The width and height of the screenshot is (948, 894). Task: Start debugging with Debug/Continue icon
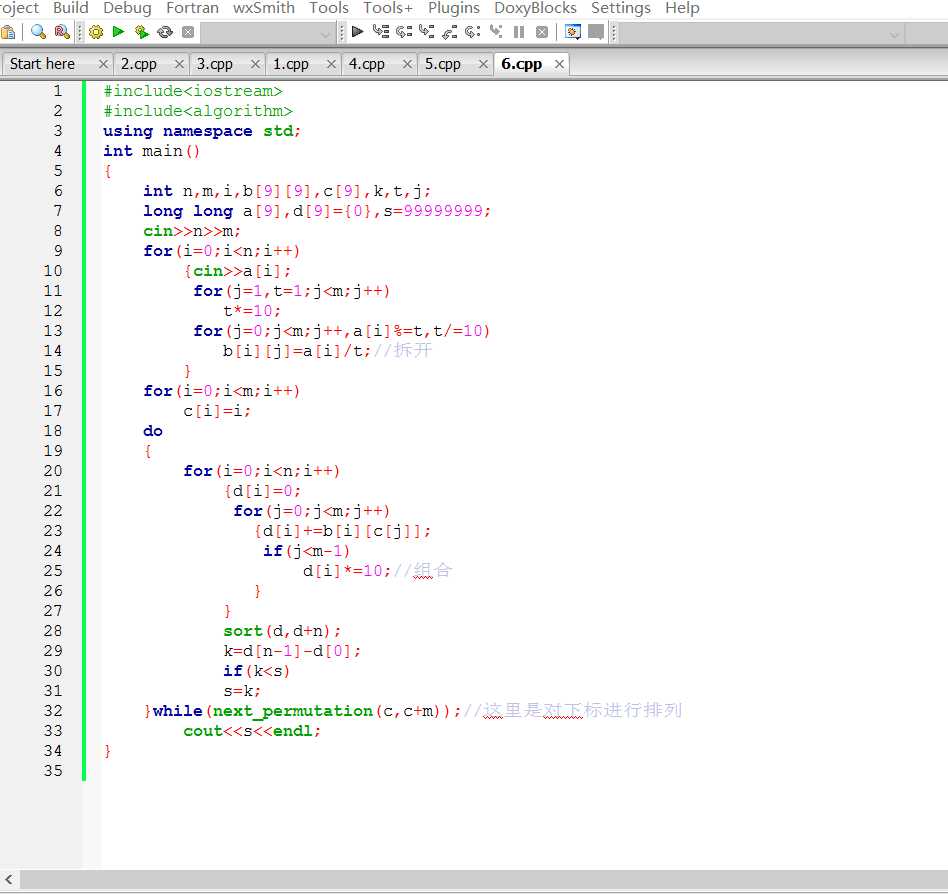click(x=357, y=31)
